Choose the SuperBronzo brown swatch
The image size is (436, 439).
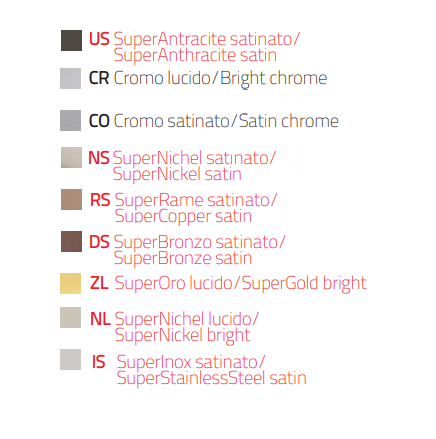point(71,241)
